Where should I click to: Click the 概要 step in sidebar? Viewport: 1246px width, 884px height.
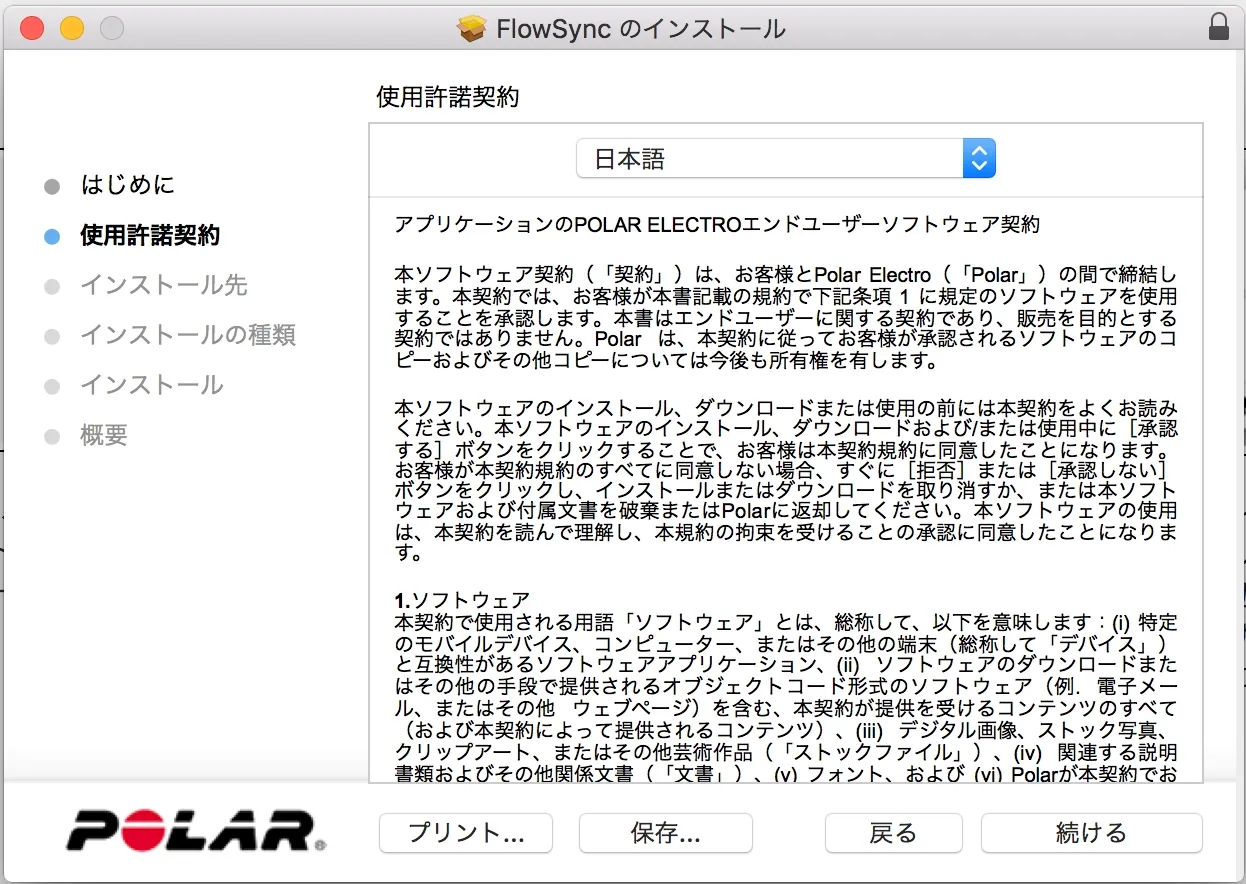(104, 436)
